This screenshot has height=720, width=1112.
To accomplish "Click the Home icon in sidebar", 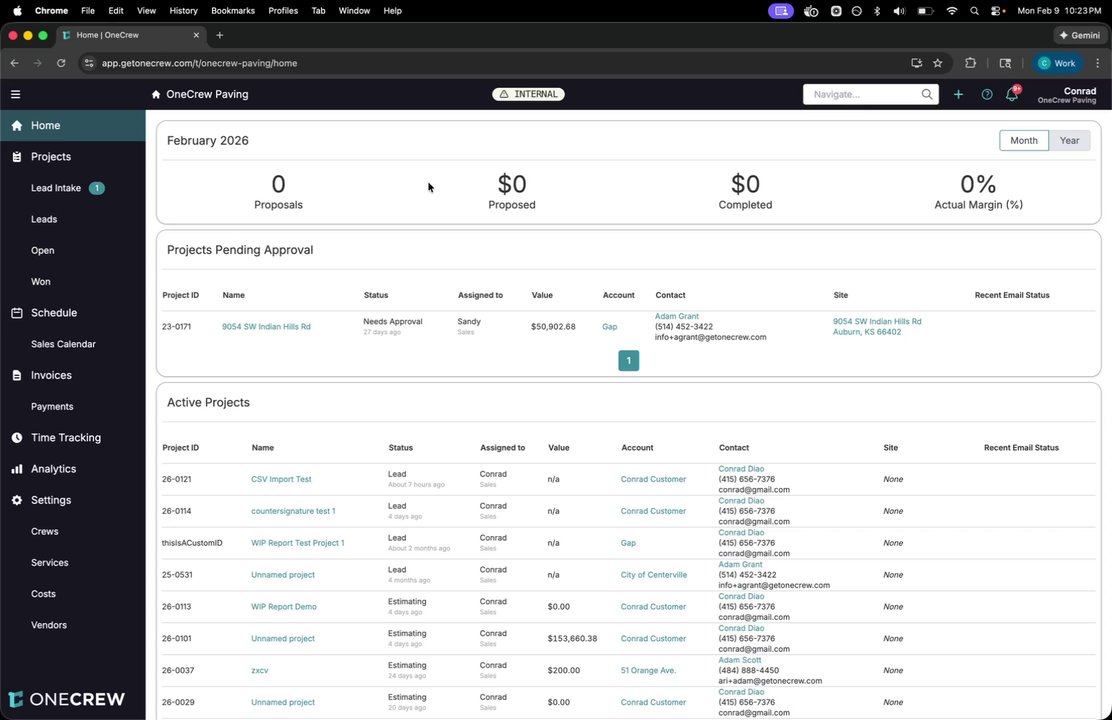I will pos(17,126).
